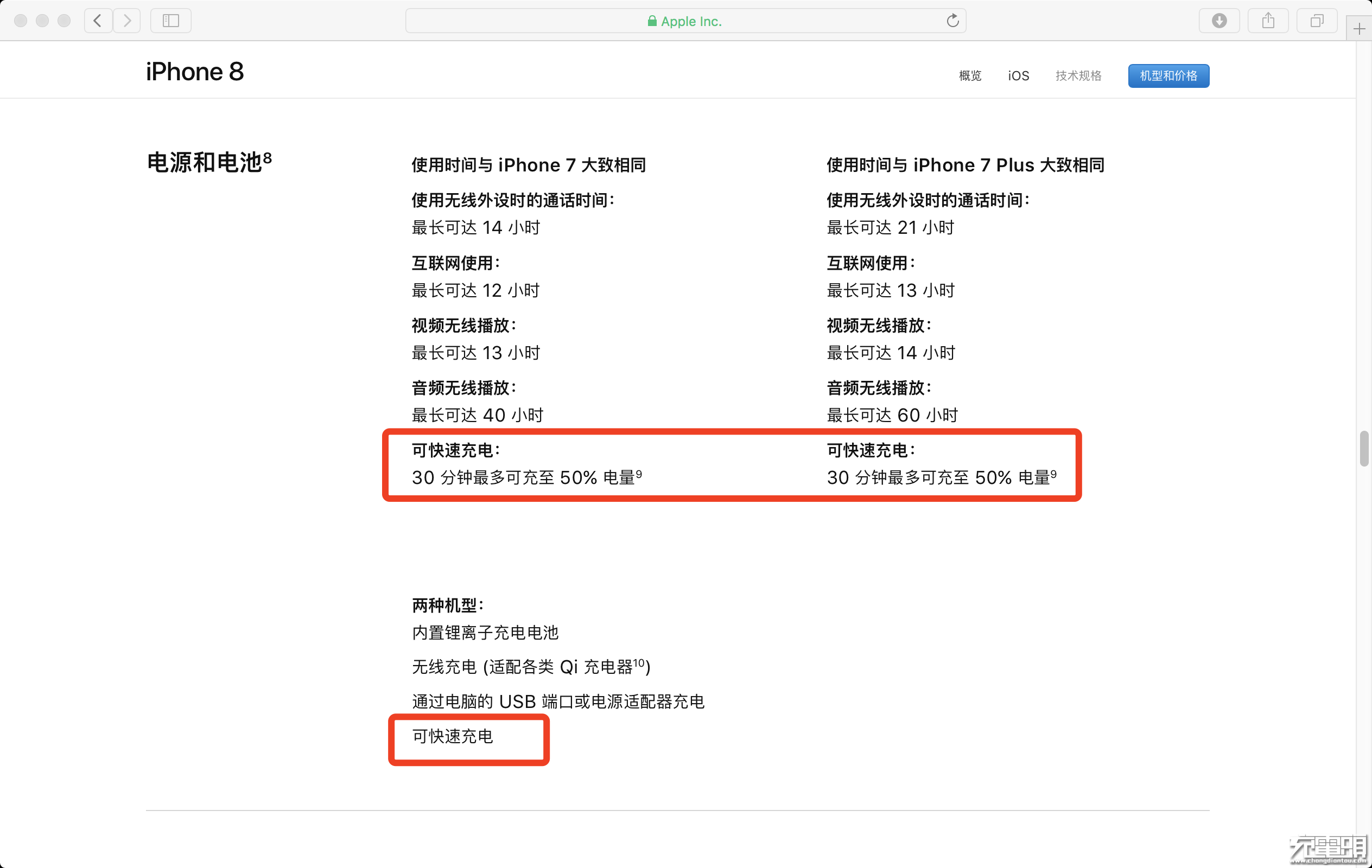Viewport: 1372px width, 868px height.
Task: Click the share sheet icon
Action: (x=1268, y=21)
